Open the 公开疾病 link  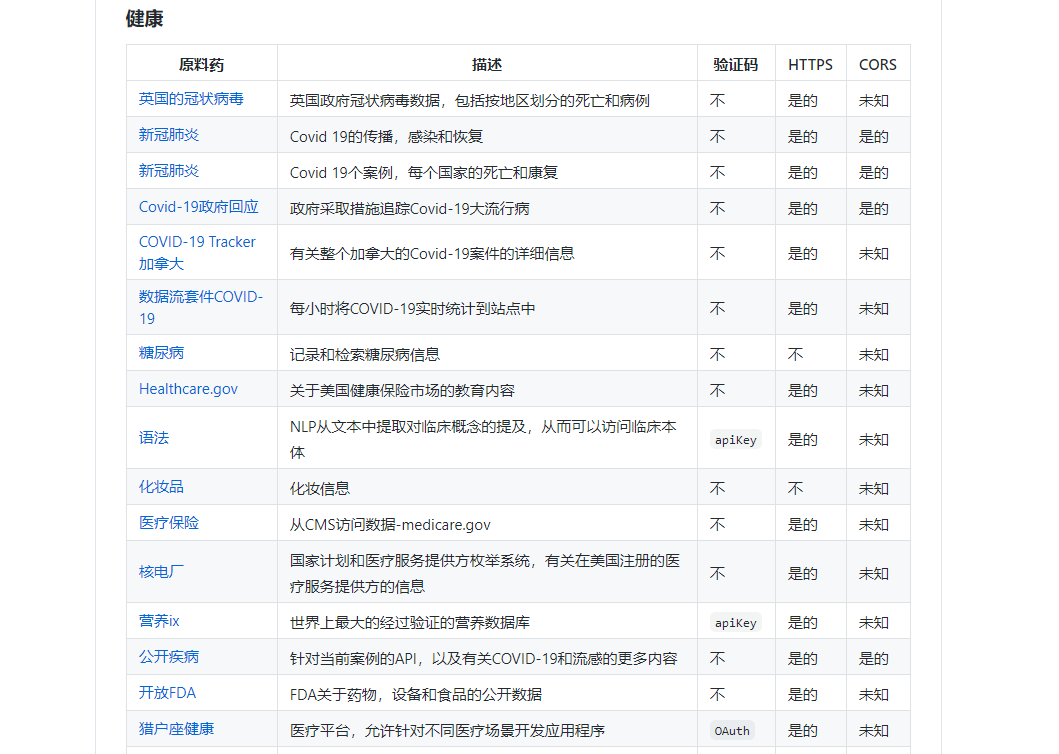tap(169, 657)
